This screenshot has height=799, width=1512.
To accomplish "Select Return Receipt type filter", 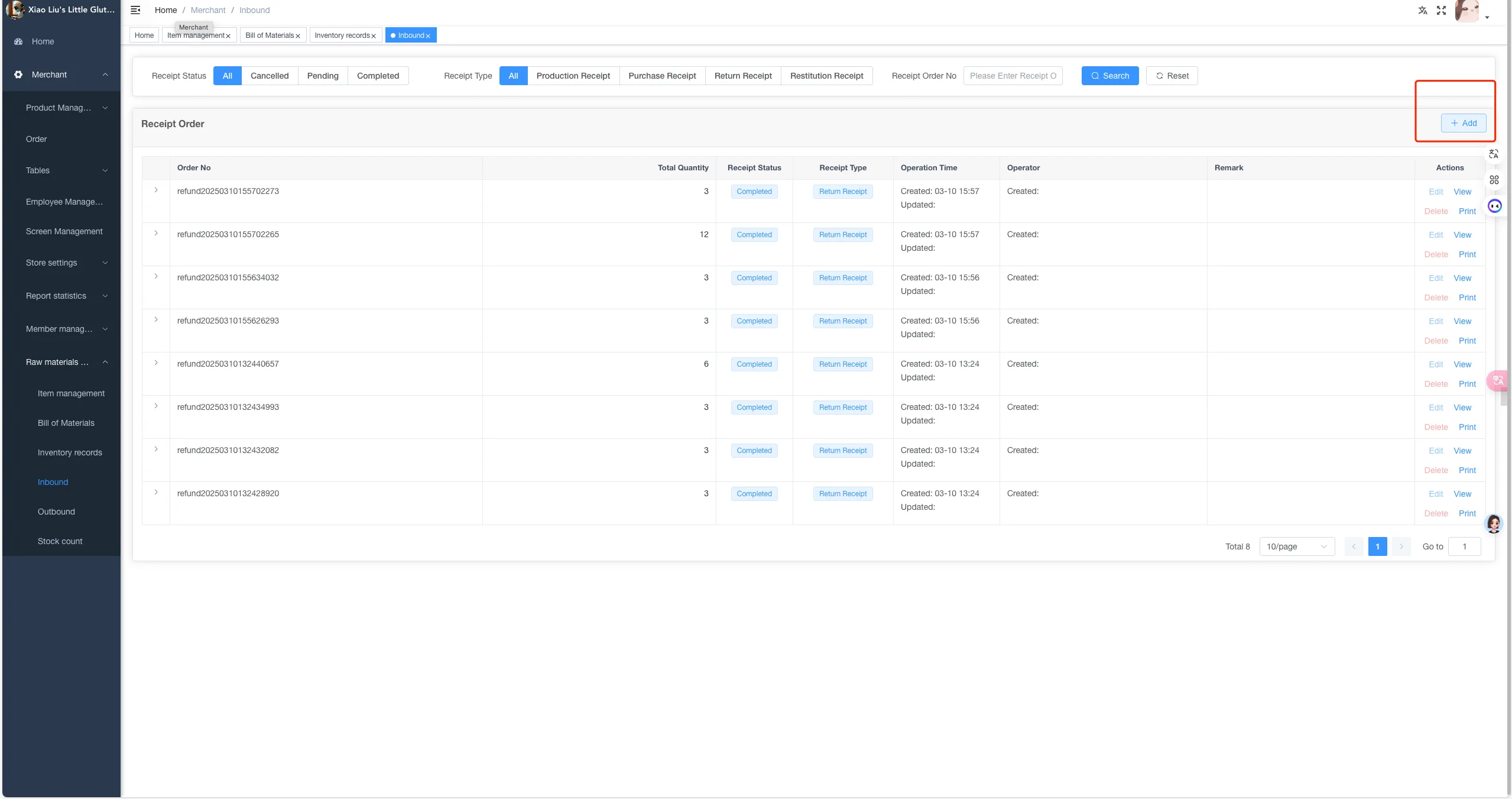I will [x=743, y=76].
